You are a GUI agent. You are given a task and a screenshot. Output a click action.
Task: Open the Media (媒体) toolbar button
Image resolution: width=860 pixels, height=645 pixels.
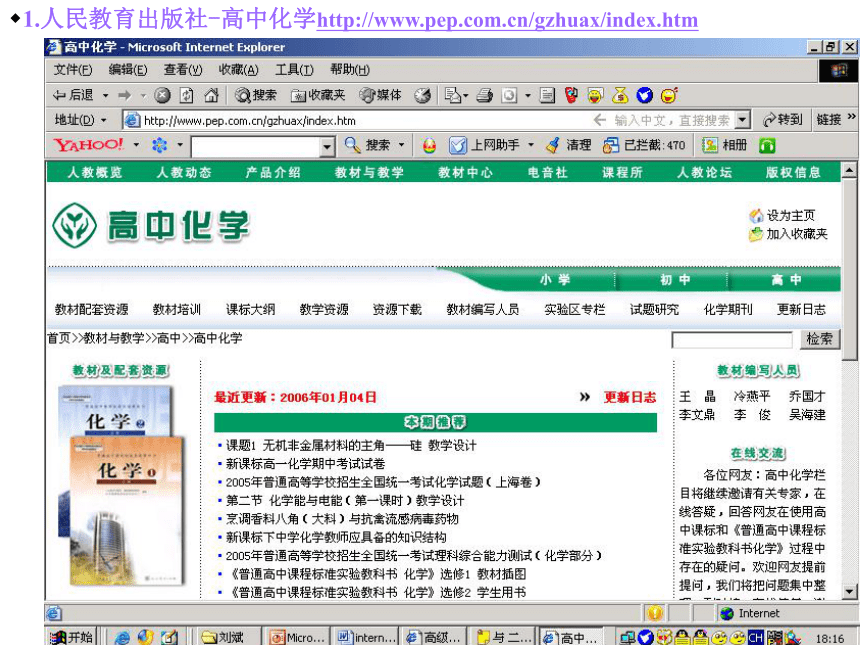point(380,95)
